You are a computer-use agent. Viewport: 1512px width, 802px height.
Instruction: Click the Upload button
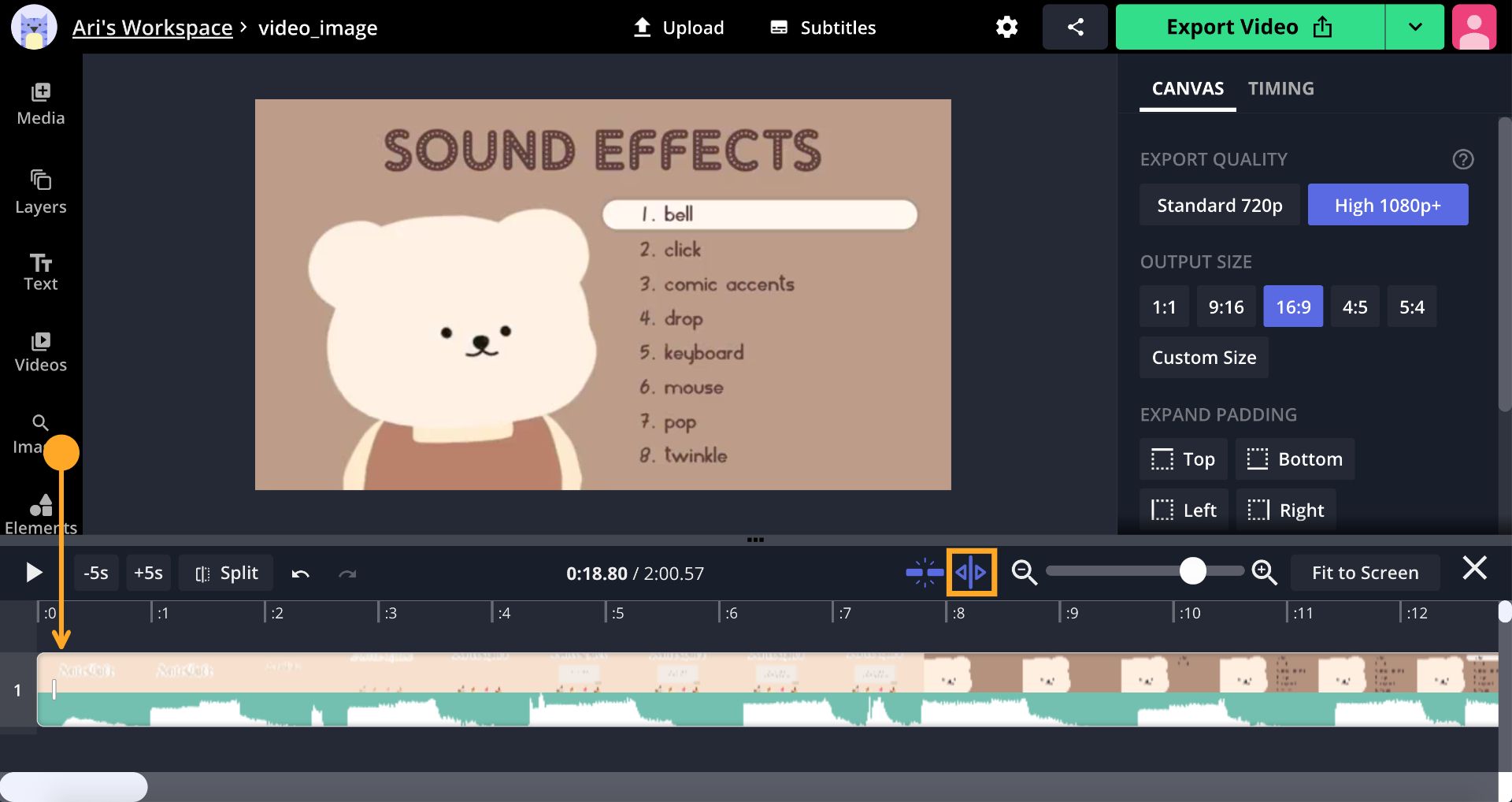point(678,28)
